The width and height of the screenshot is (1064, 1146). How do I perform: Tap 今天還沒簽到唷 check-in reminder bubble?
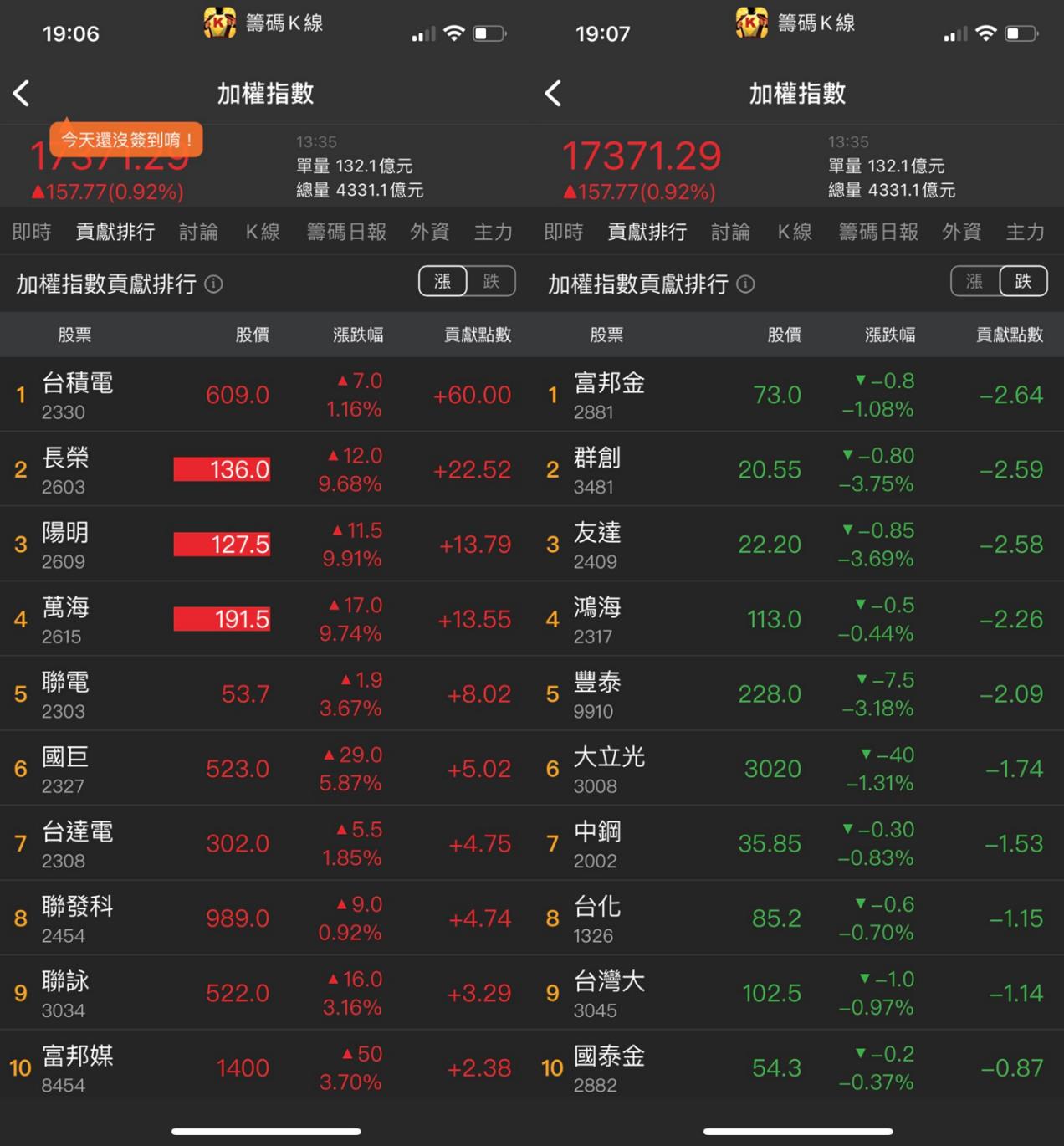(125, 139)
